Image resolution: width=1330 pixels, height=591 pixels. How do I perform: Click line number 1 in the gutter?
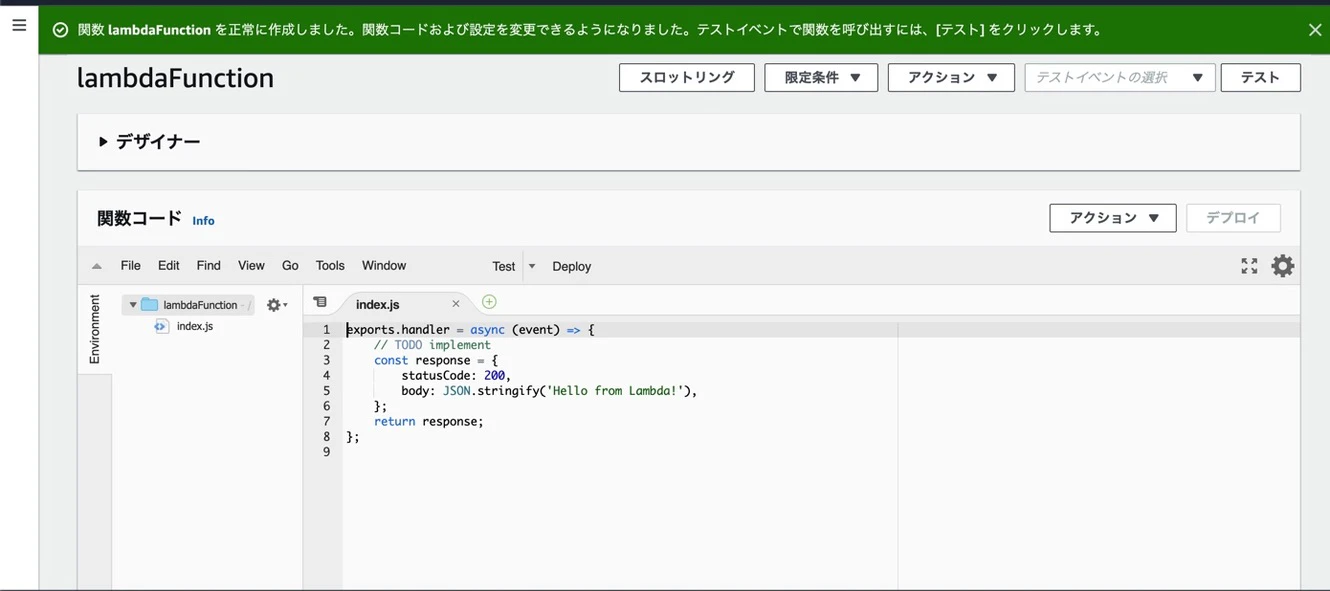(x=326, y=330)
